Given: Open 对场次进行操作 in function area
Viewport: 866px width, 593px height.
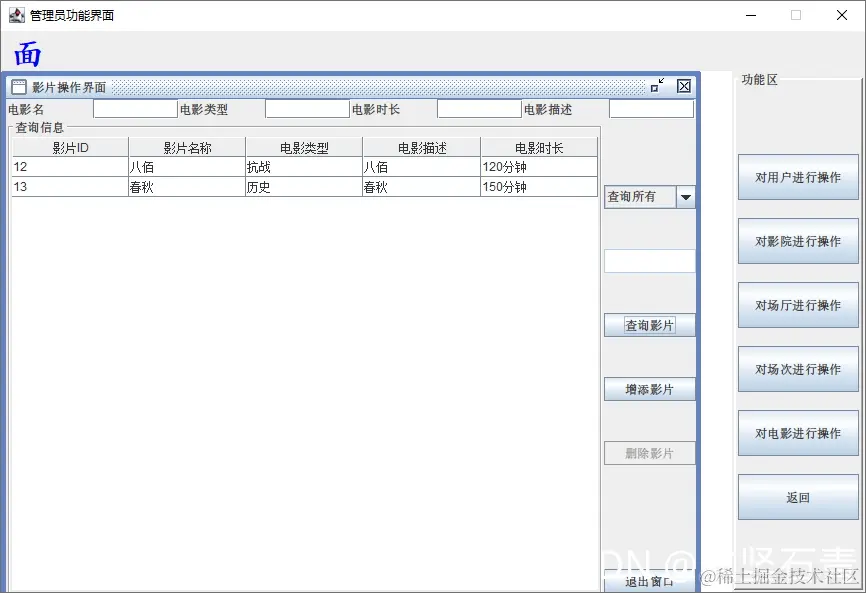Looking at the screenshot, I should [798, 369].
